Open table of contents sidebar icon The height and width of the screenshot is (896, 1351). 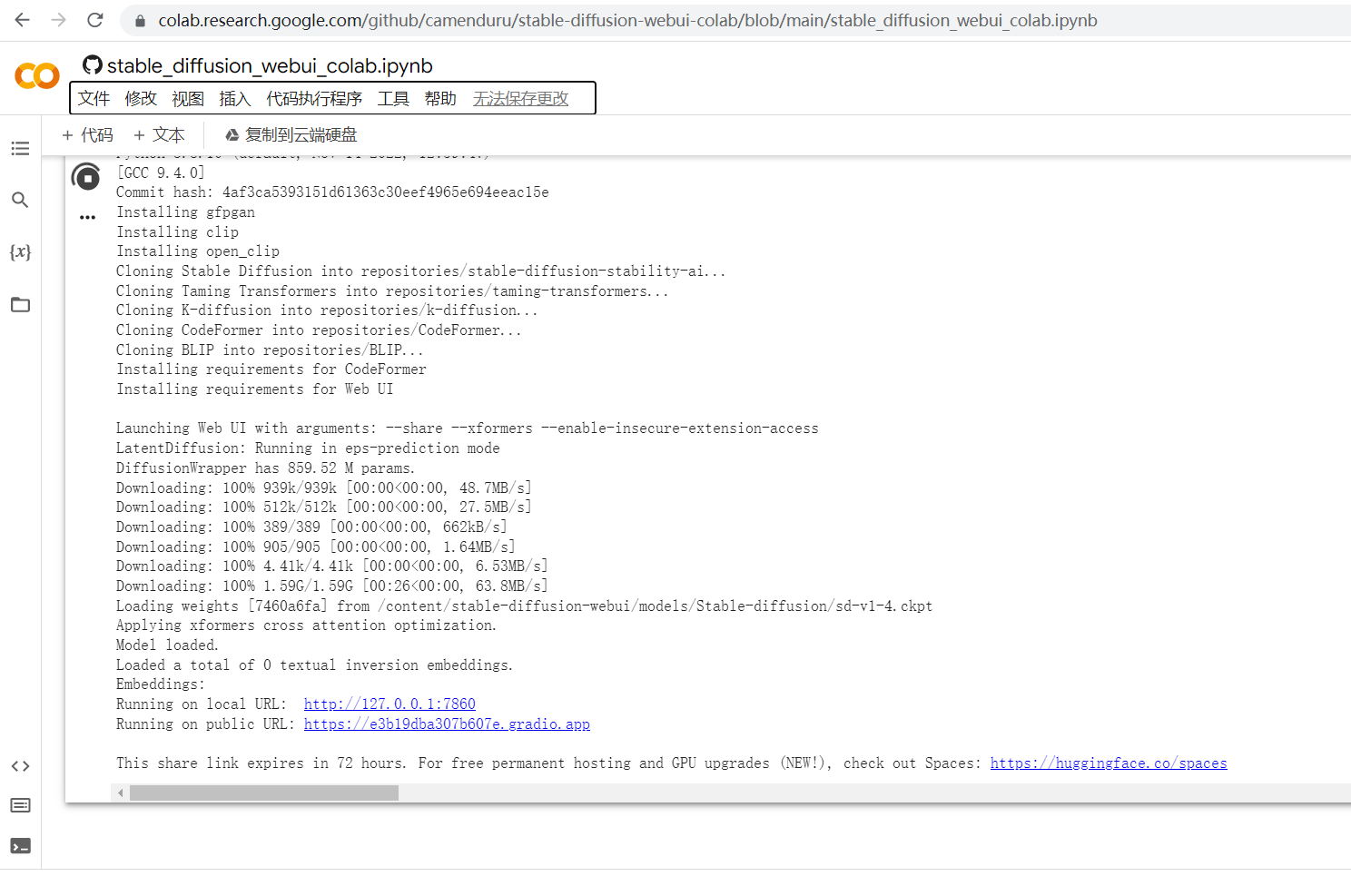20,148
